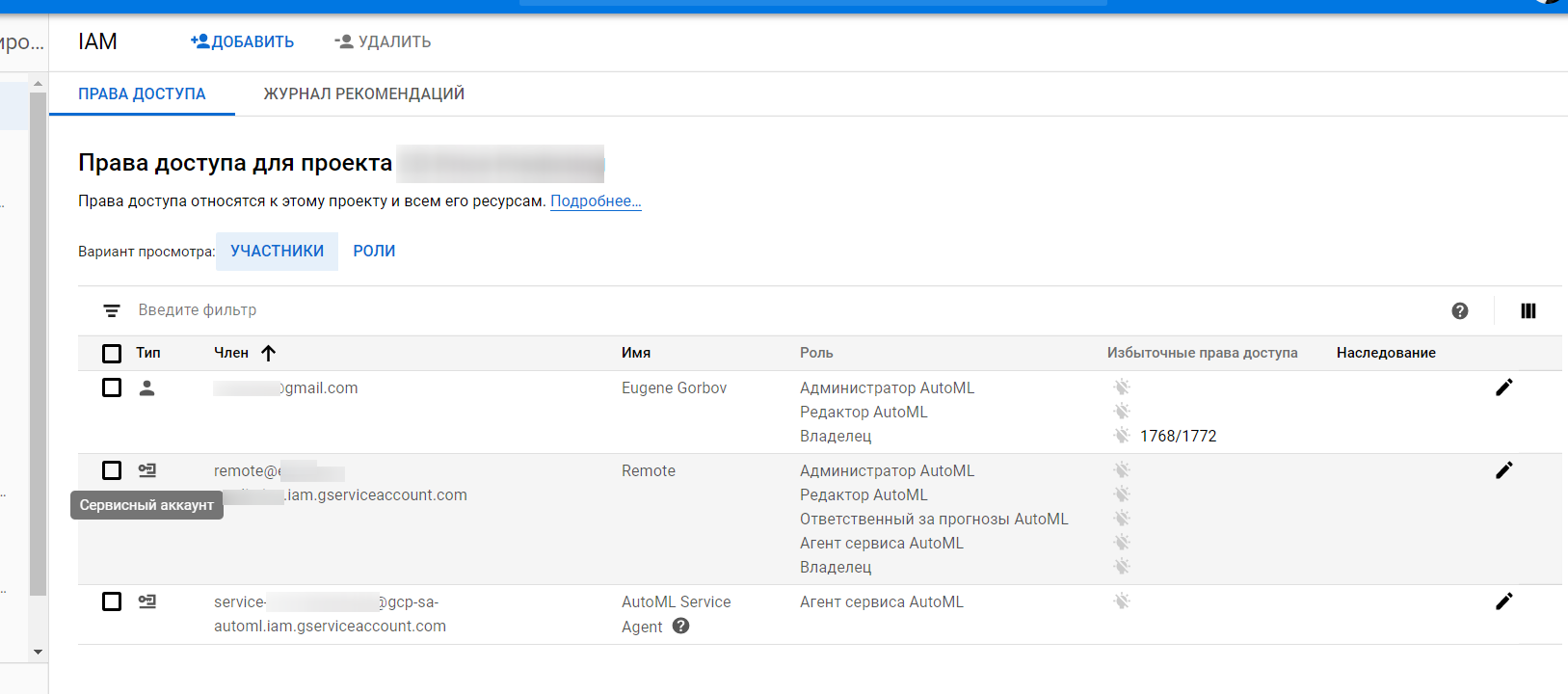Screen dimensions: 1568x694
Task: Click the Remote name cell
Action: click(649, 470)
